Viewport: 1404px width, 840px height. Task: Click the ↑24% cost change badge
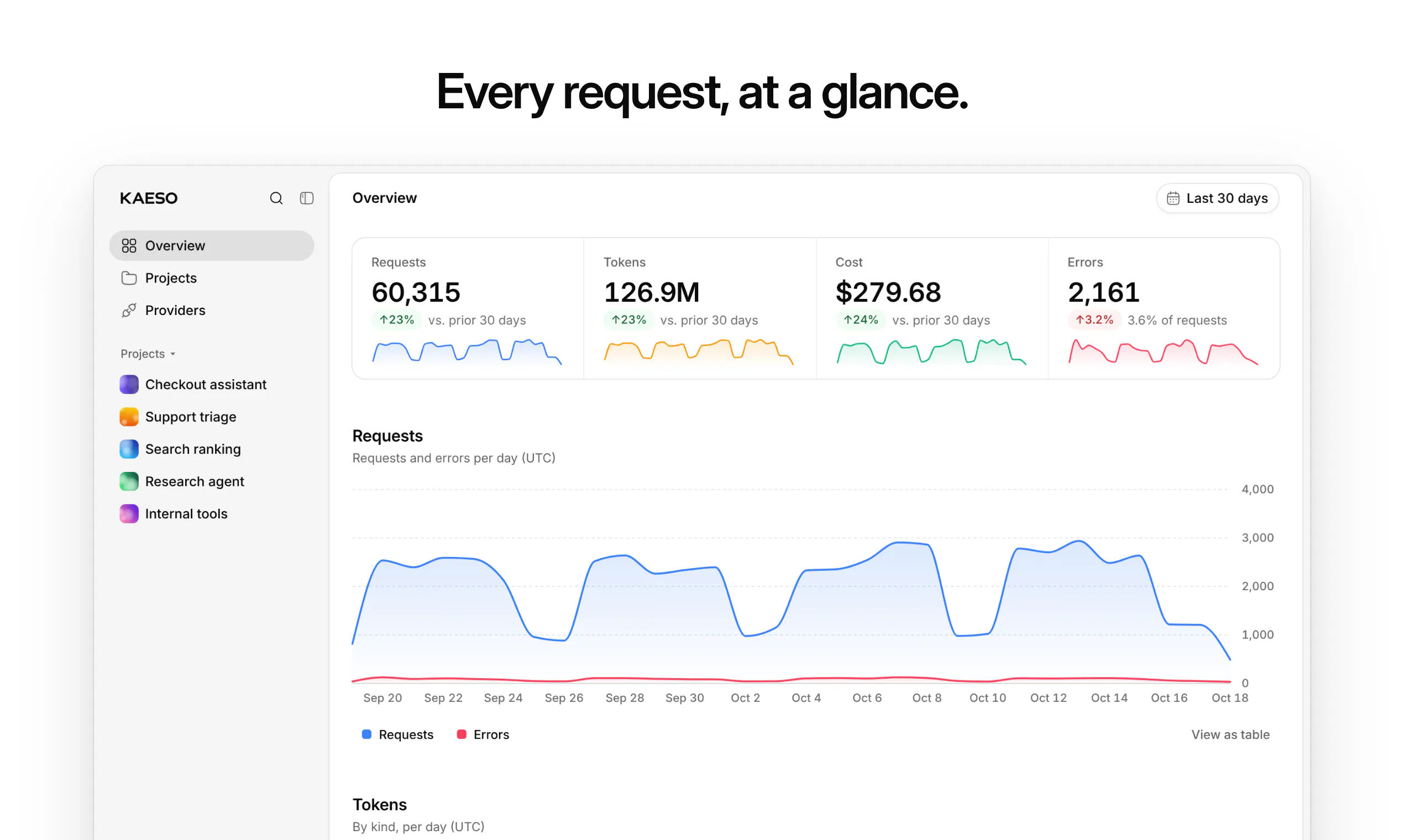tap(861, 320)
